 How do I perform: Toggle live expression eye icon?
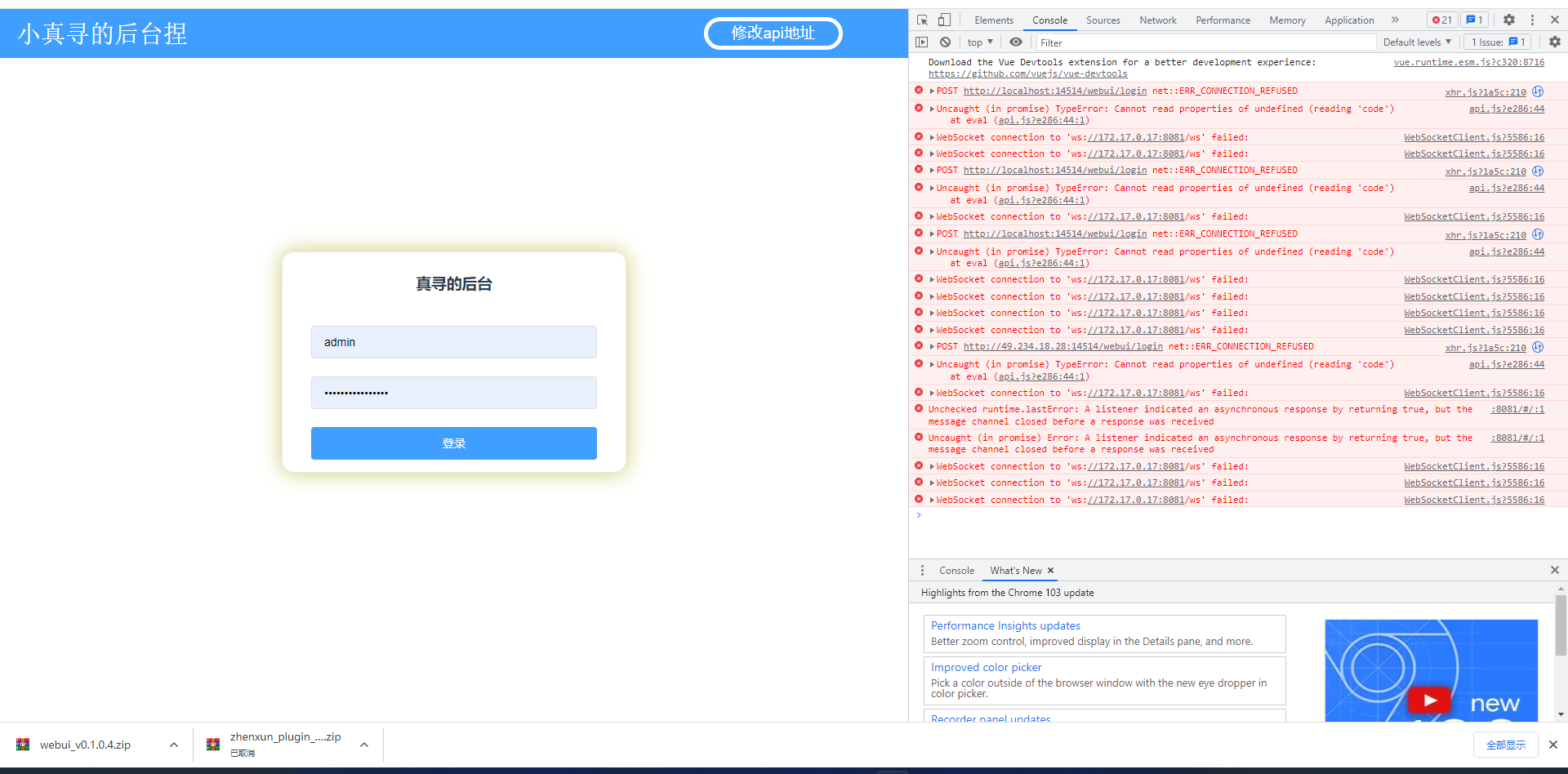click(x=1016, y=42)
